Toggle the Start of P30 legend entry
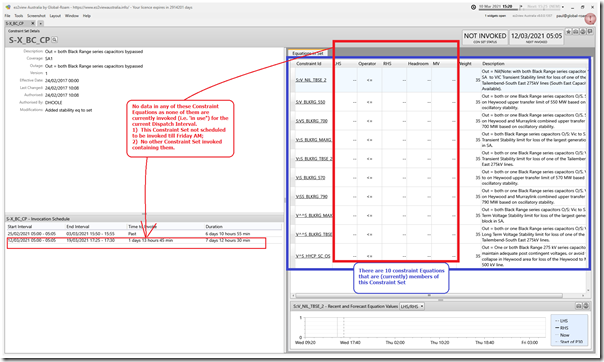The width and height of the screenshot is (604, 362). click(568, 342)
